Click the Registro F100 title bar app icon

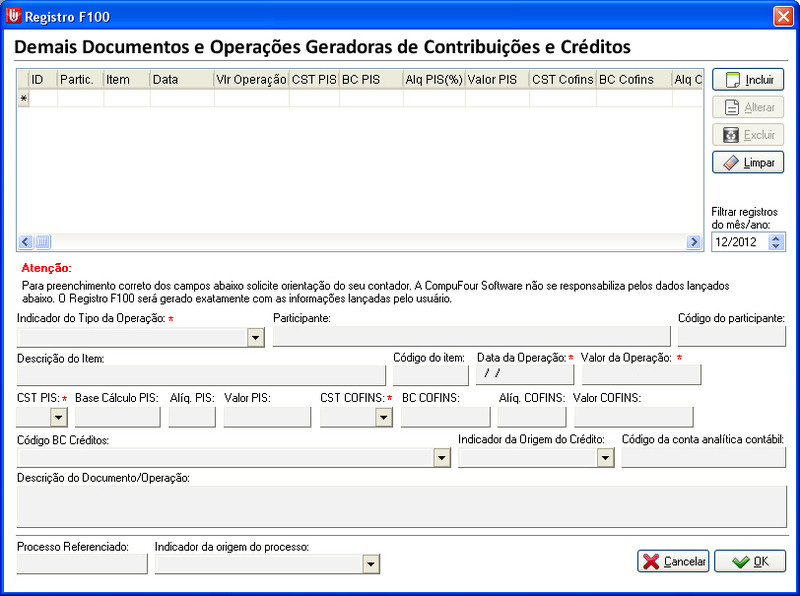coord(12,15)
